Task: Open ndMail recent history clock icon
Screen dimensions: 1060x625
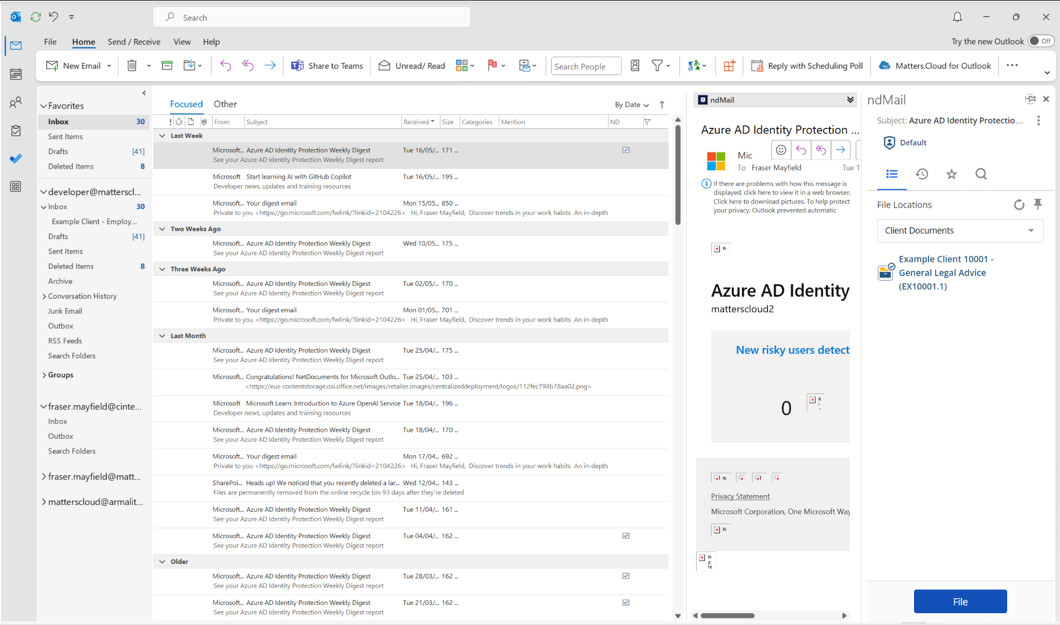Action: pyautogui.click(x=921, y=174)
